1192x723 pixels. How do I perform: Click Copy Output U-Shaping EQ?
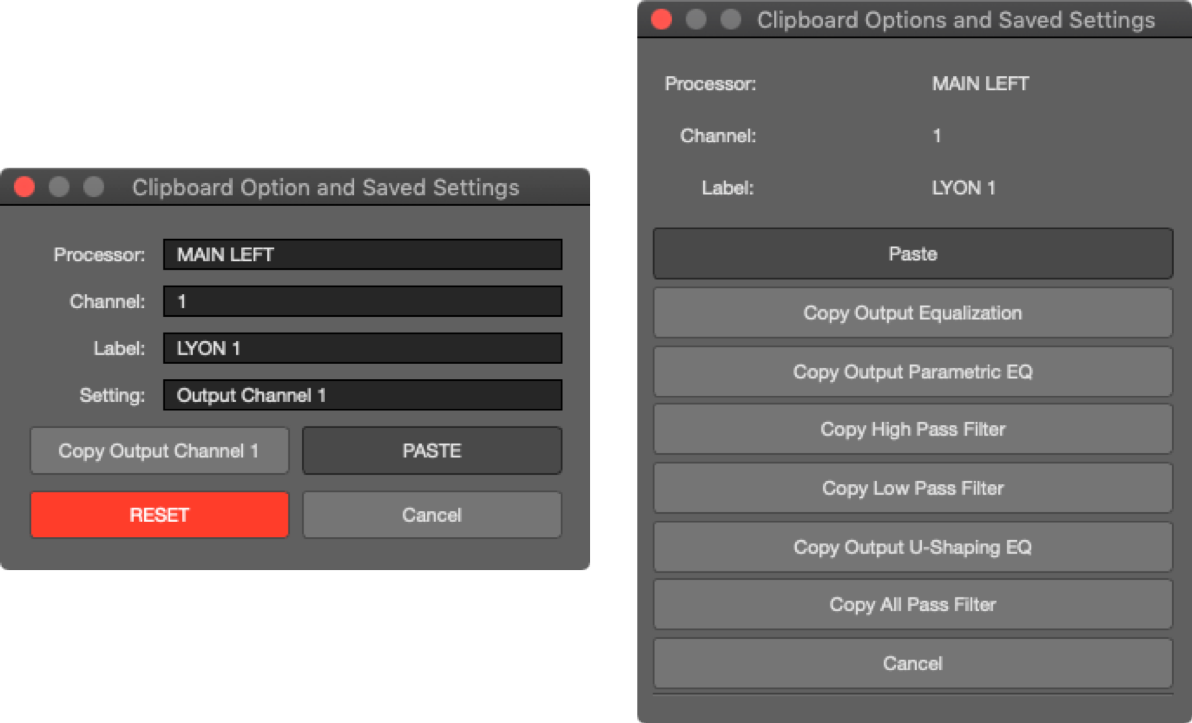point(912,547)
